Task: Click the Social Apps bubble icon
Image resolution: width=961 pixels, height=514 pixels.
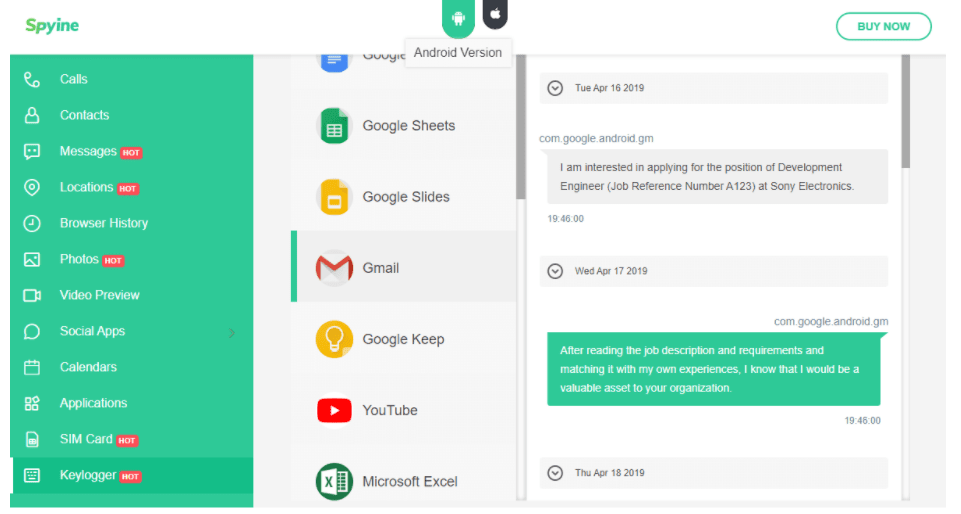Action: pyautogui.click(x=32, y=332)
